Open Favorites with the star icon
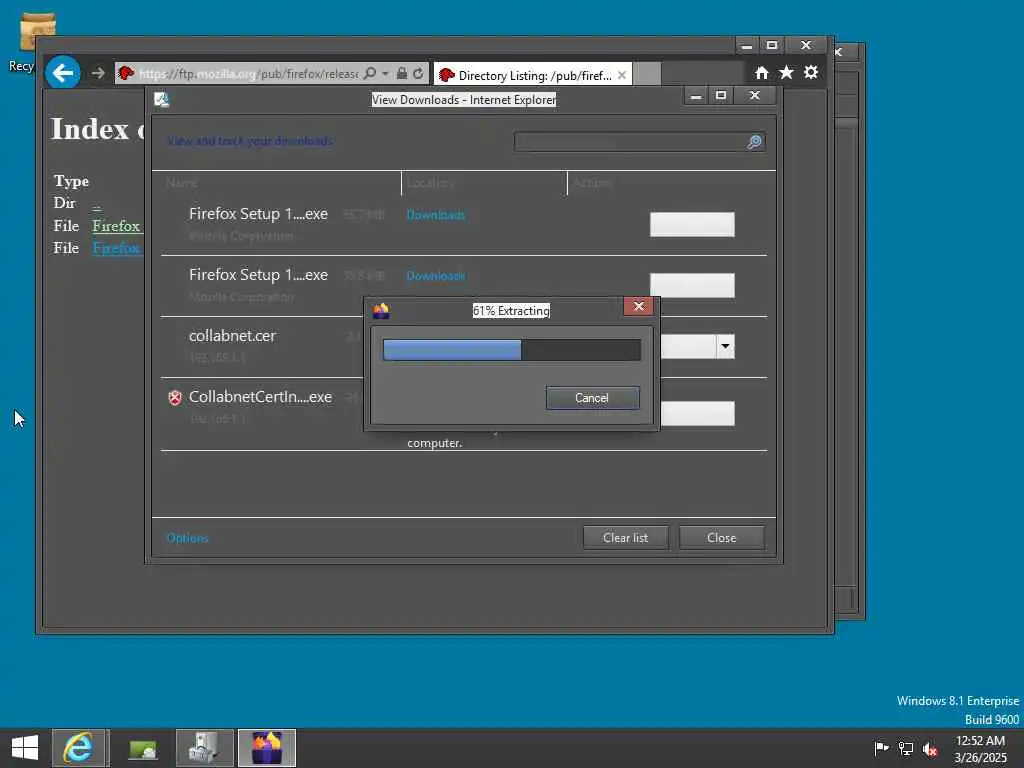Image resolution: width=1024 pixels, height=768 pixels. coord(786,72)
